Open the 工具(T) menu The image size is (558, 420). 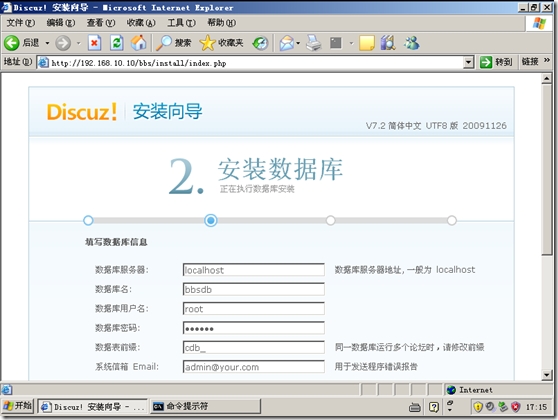181,23
